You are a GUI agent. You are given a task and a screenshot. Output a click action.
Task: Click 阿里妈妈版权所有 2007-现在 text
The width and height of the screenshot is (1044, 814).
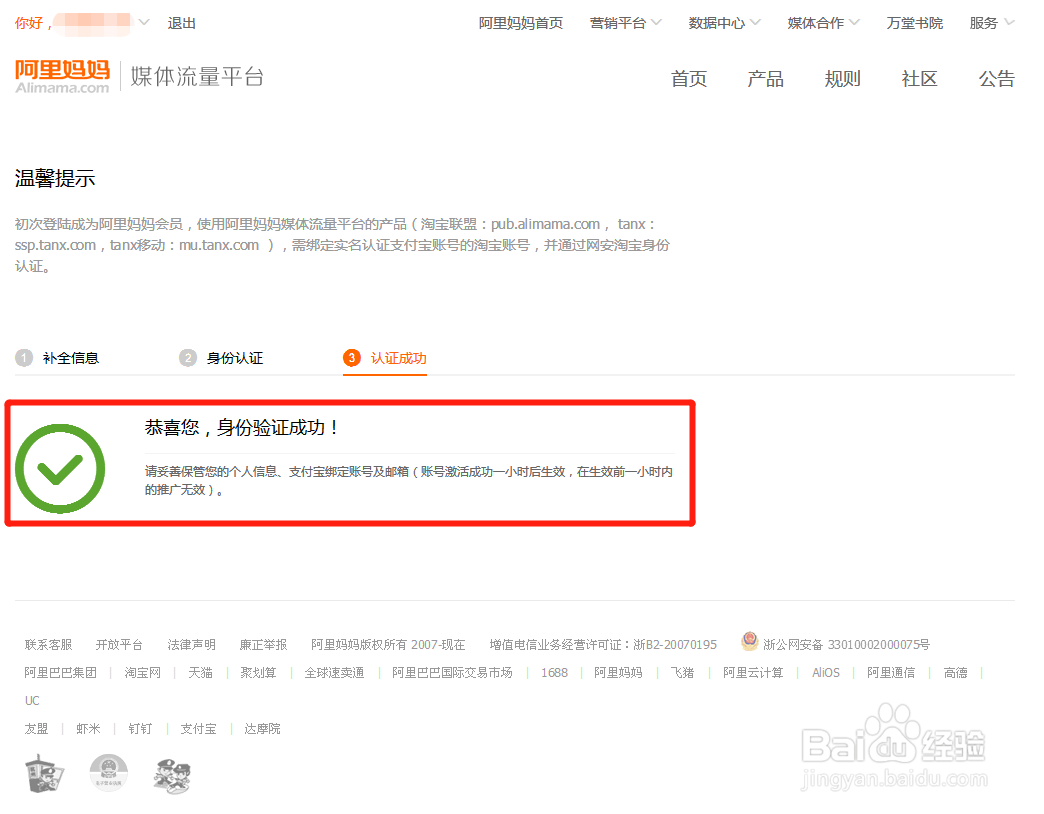(x=388, y=644)
